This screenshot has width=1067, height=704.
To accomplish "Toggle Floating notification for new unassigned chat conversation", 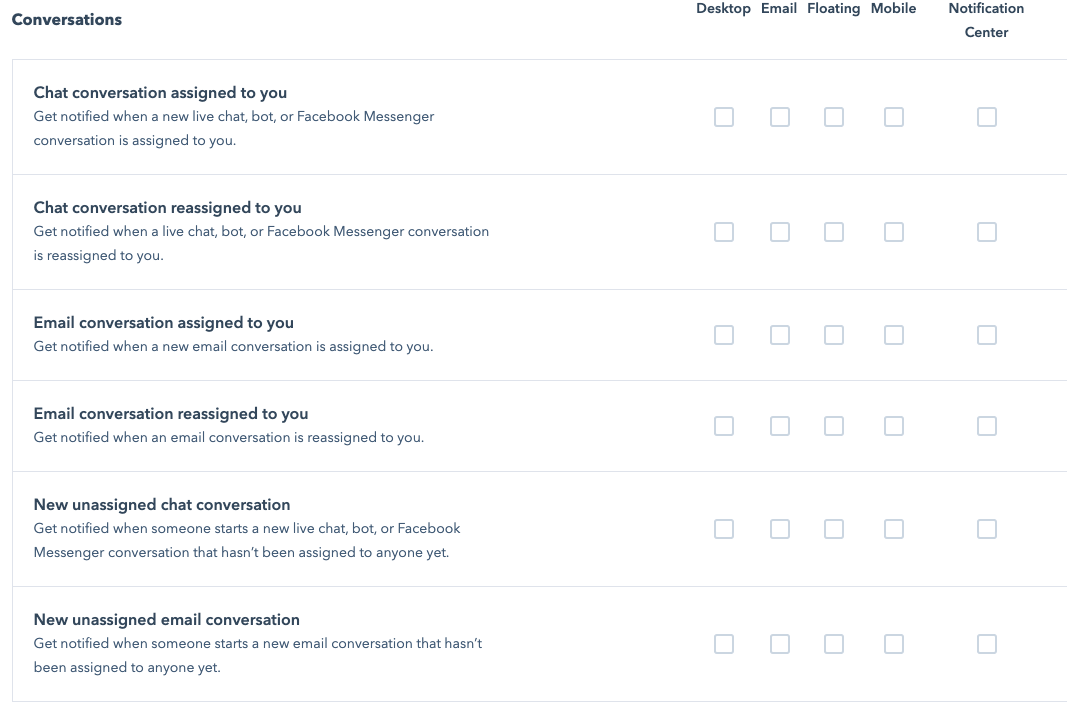I will [x=834, y=529].
